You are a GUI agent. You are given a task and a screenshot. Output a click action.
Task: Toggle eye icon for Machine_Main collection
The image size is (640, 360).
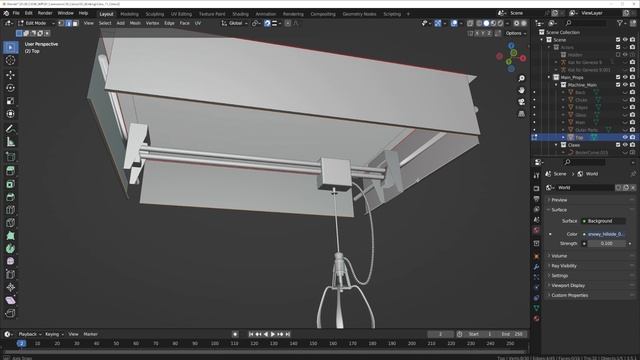(x=625, y=84)
